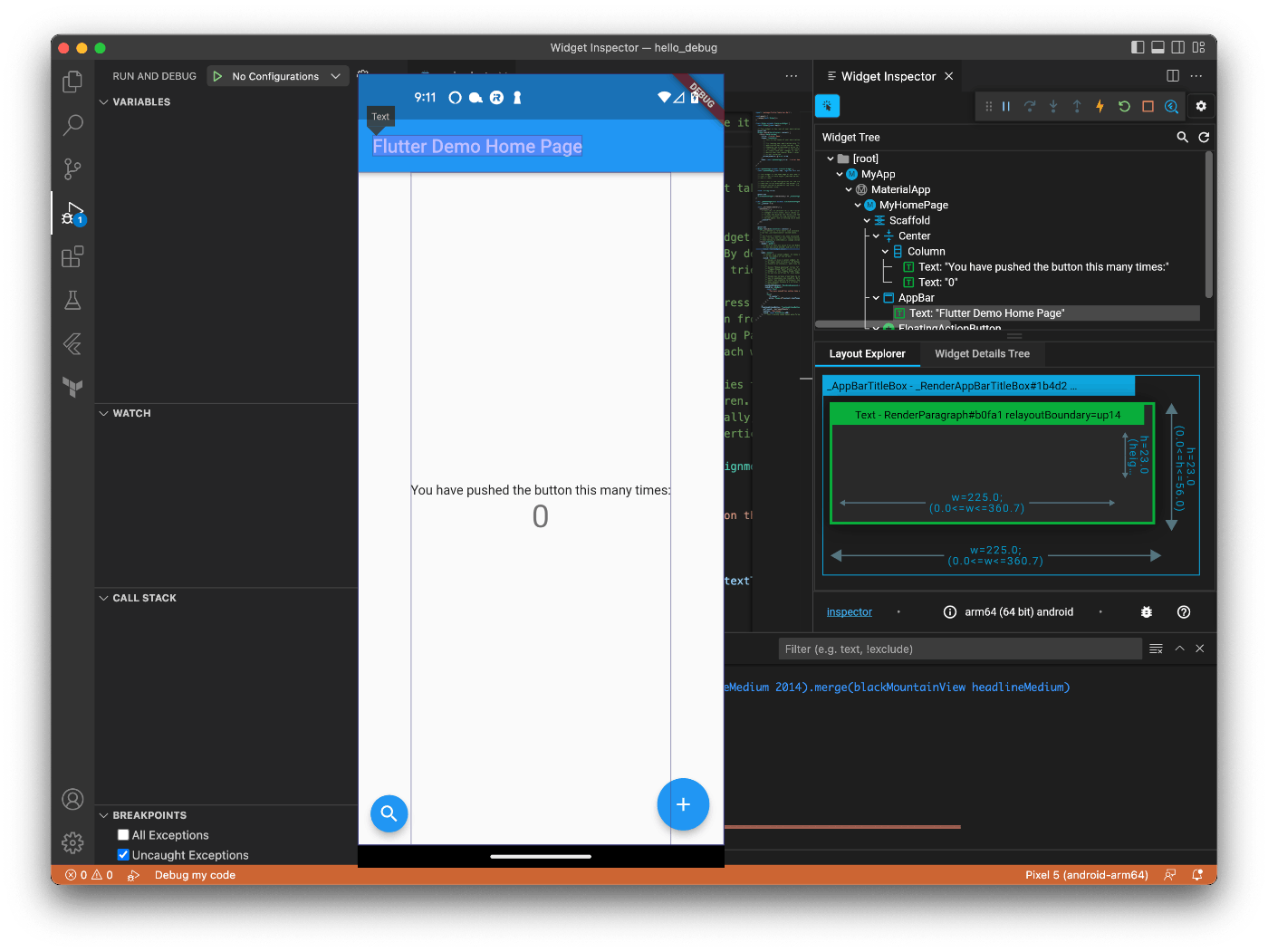Image resolution: width=1268 pixels, height=952 pixels.
Task: Click the feedback icon in status bar
Action: coord(1170,875)
